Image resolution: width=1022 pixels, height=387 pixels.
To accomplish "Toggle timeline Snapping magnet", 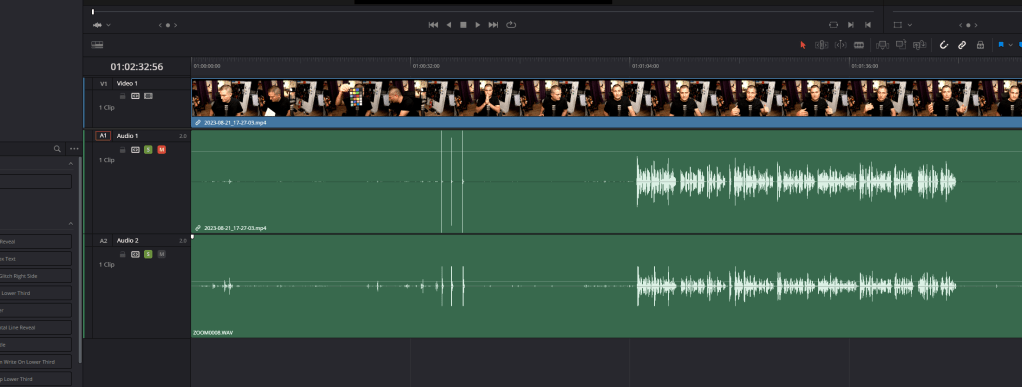I will (943, 45).
